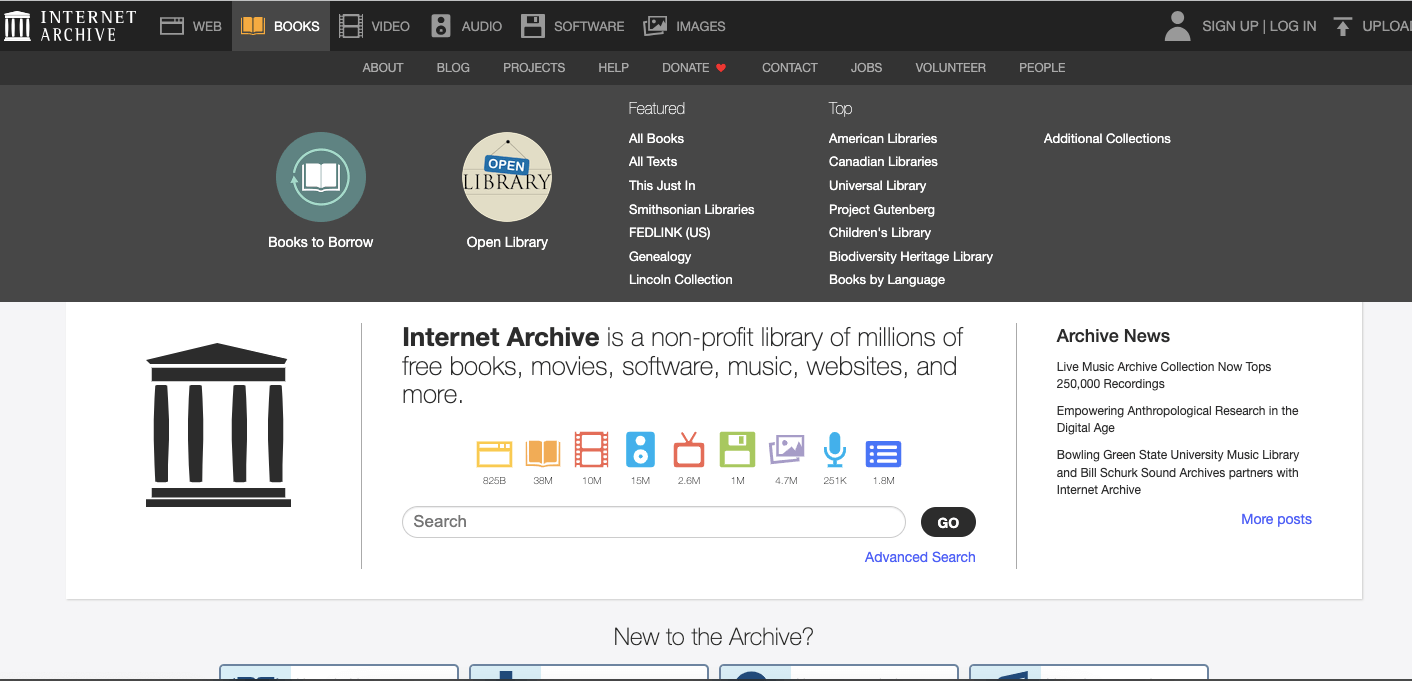Image resolution: width=1412 pixels, height=681 pixels.
Task: Click the blue microphone icon labeled 251K
Action: (835, 450)
